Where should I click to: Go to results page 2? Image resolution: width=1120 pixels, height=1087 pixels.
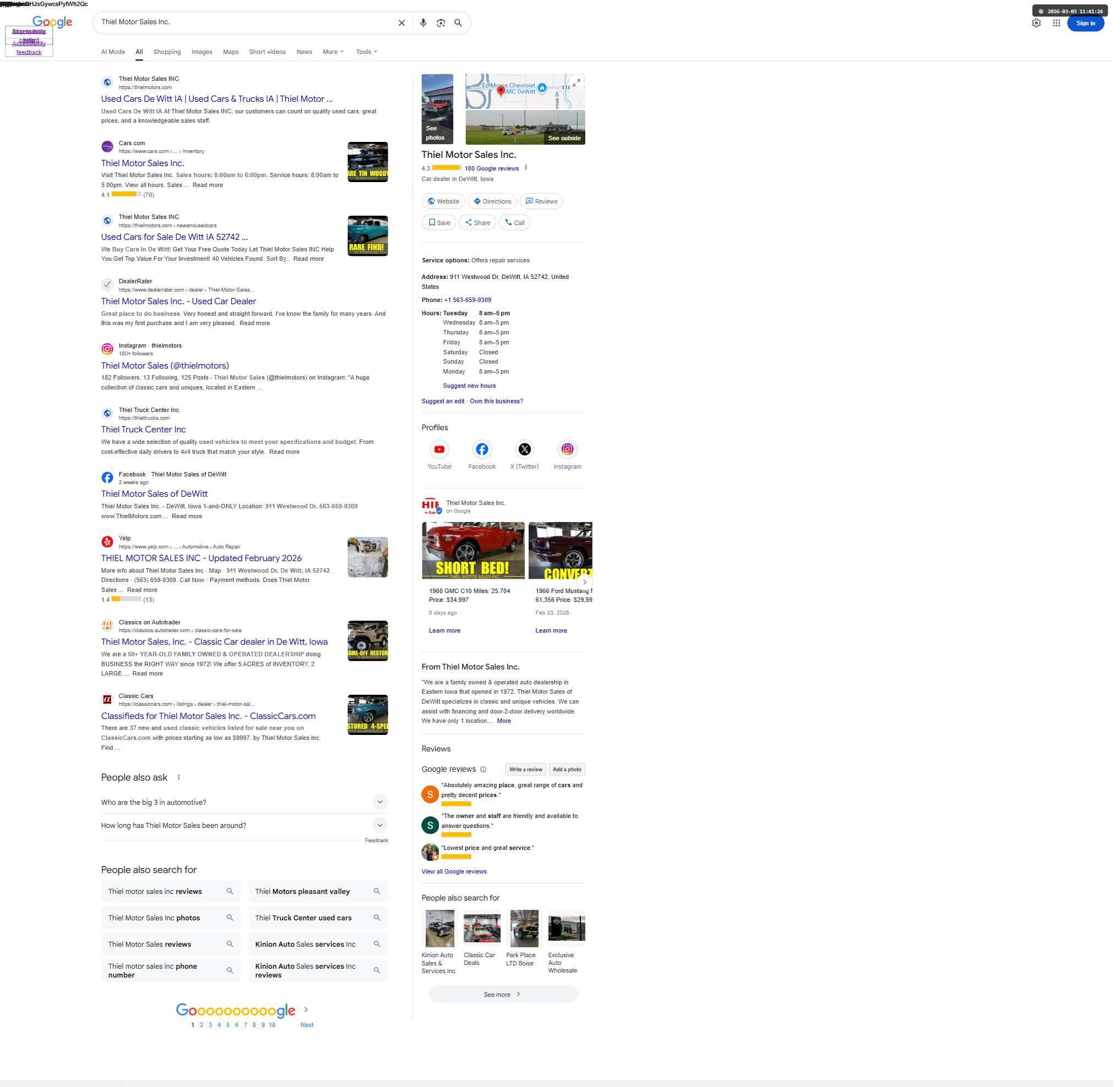click(201, 1025)
